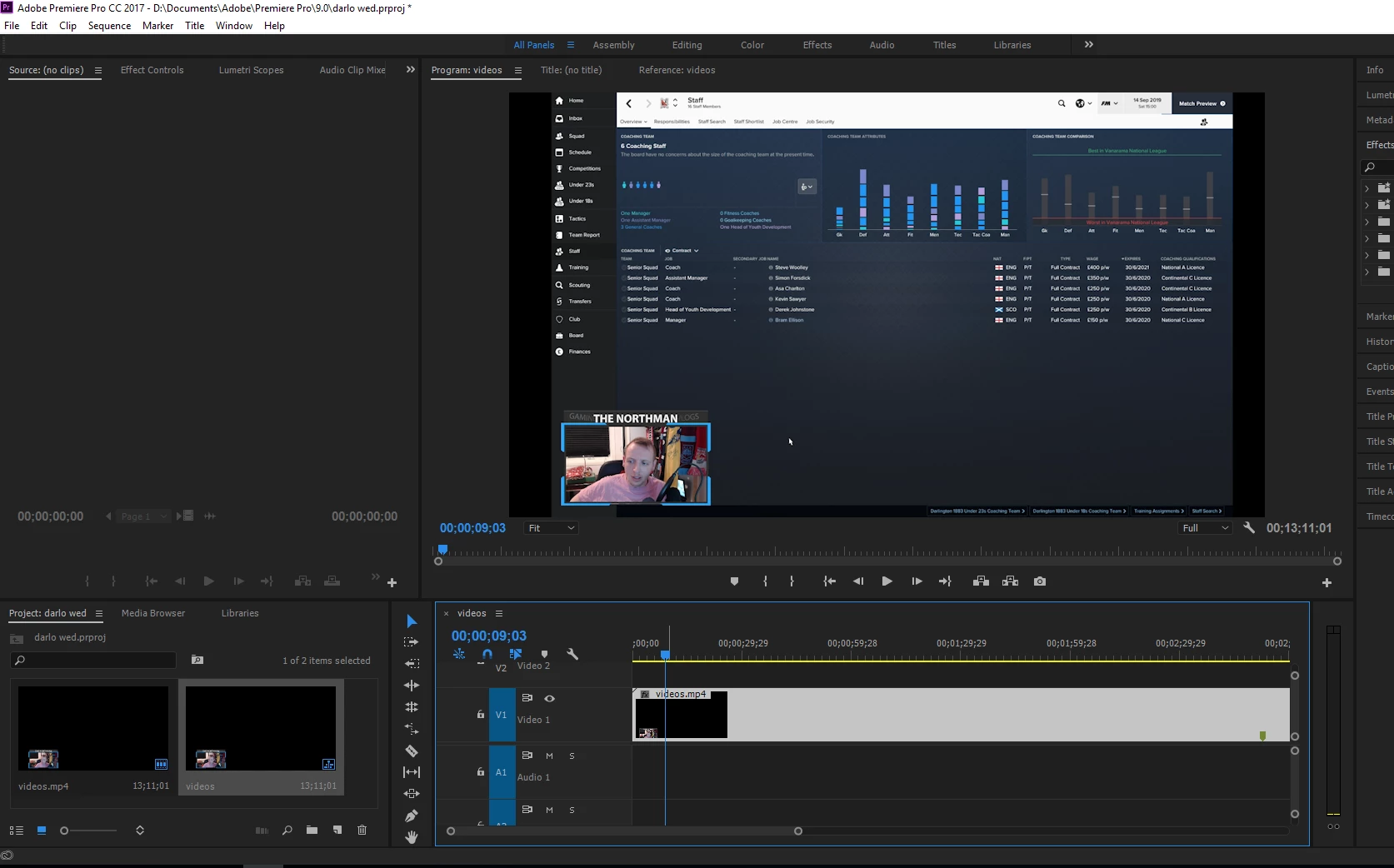Image resolution: width=1394 pixels, height=868 pixels.
Task: Select the Pen tool
Action: [x=412, y=816]
